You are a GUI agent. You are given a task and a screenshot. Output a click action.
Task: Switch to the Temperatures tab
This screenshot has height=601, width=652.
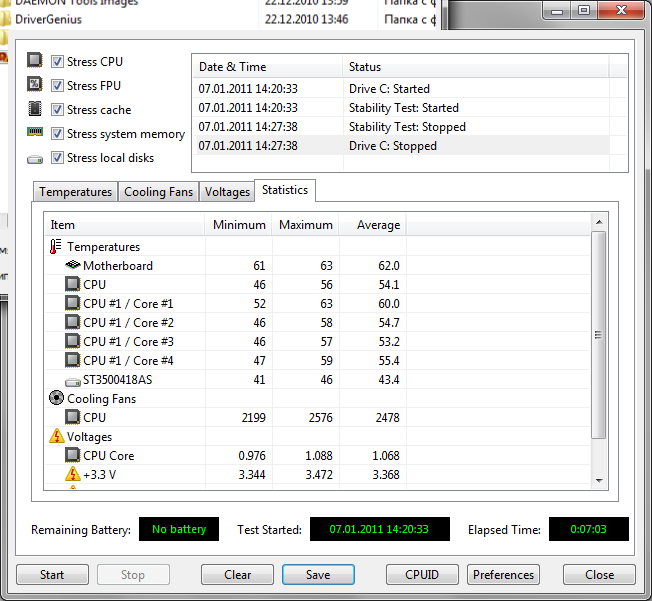coord(76,192)
